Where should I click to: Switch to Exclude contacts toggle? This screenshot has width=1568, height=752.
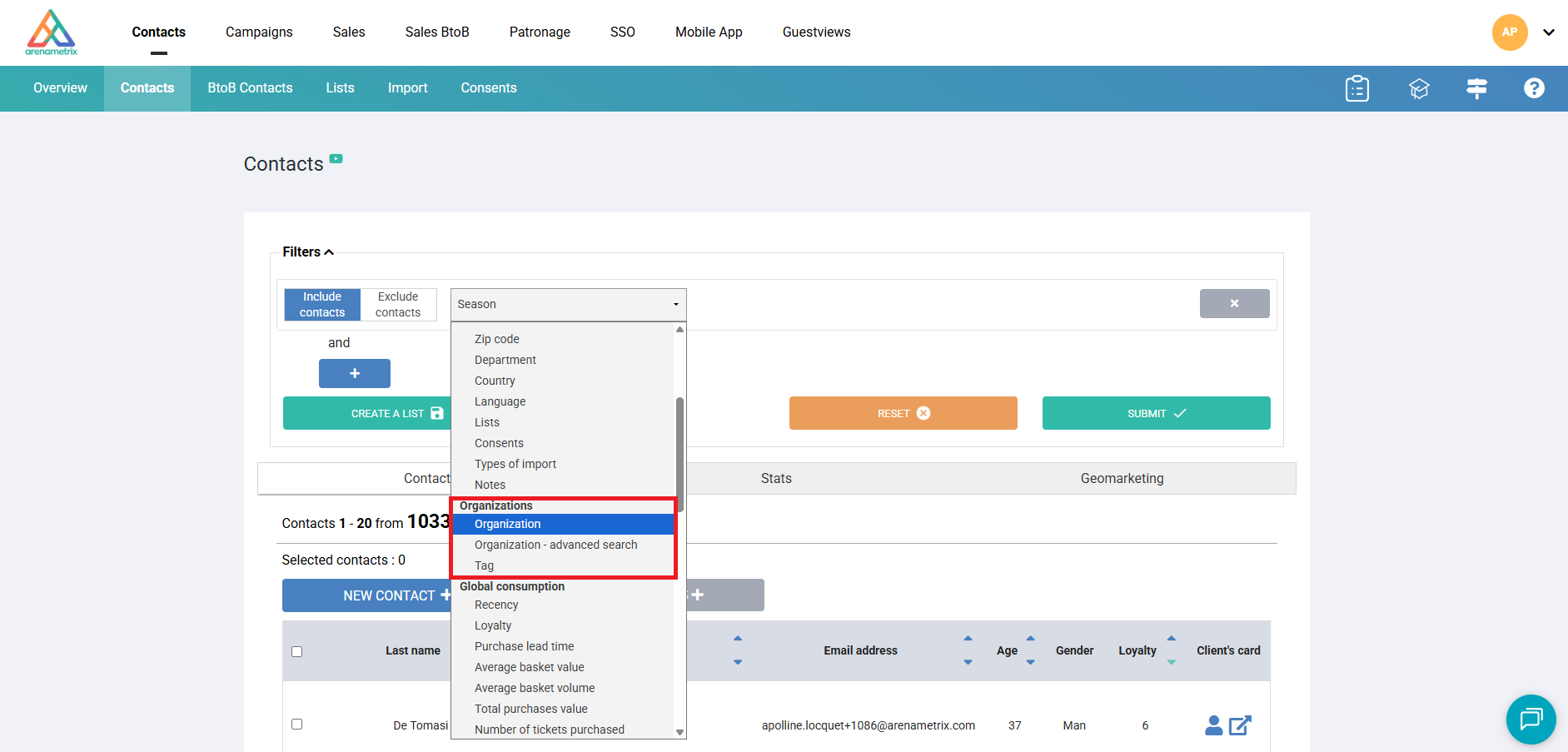pyautogui.click(x=398, y=305)
